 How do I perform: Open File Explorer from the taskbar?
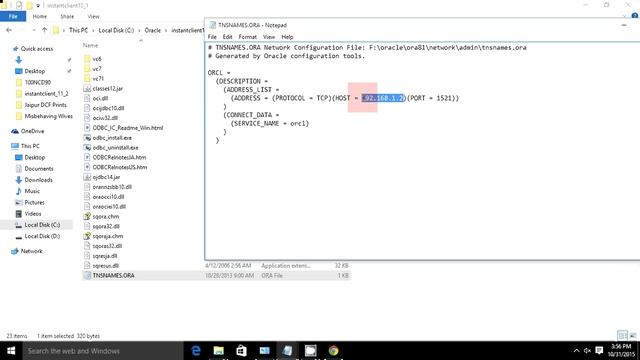[218, 351]
